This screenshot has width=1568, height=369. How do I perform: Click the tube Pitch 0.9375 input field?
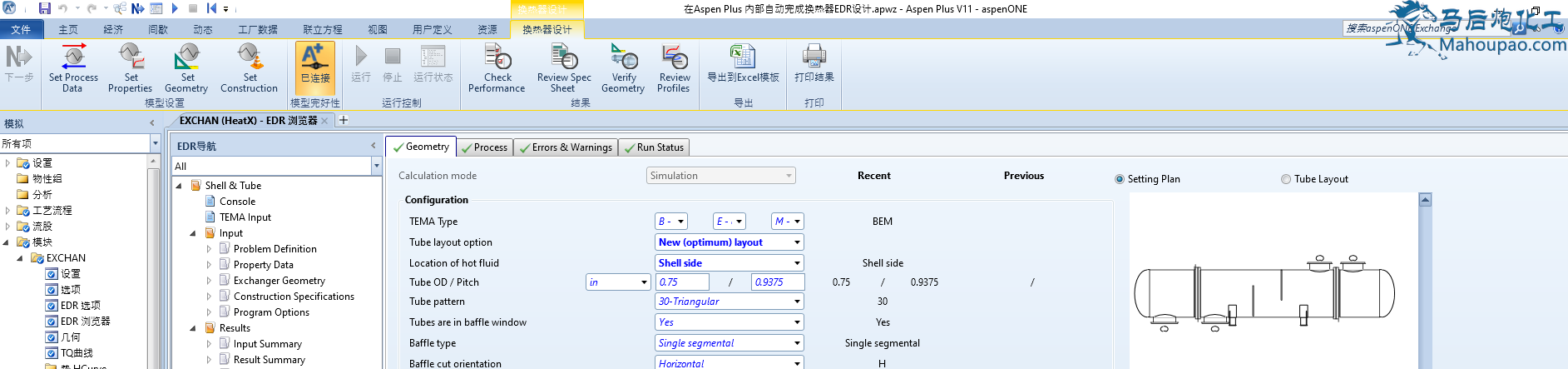tap(778, 282)
